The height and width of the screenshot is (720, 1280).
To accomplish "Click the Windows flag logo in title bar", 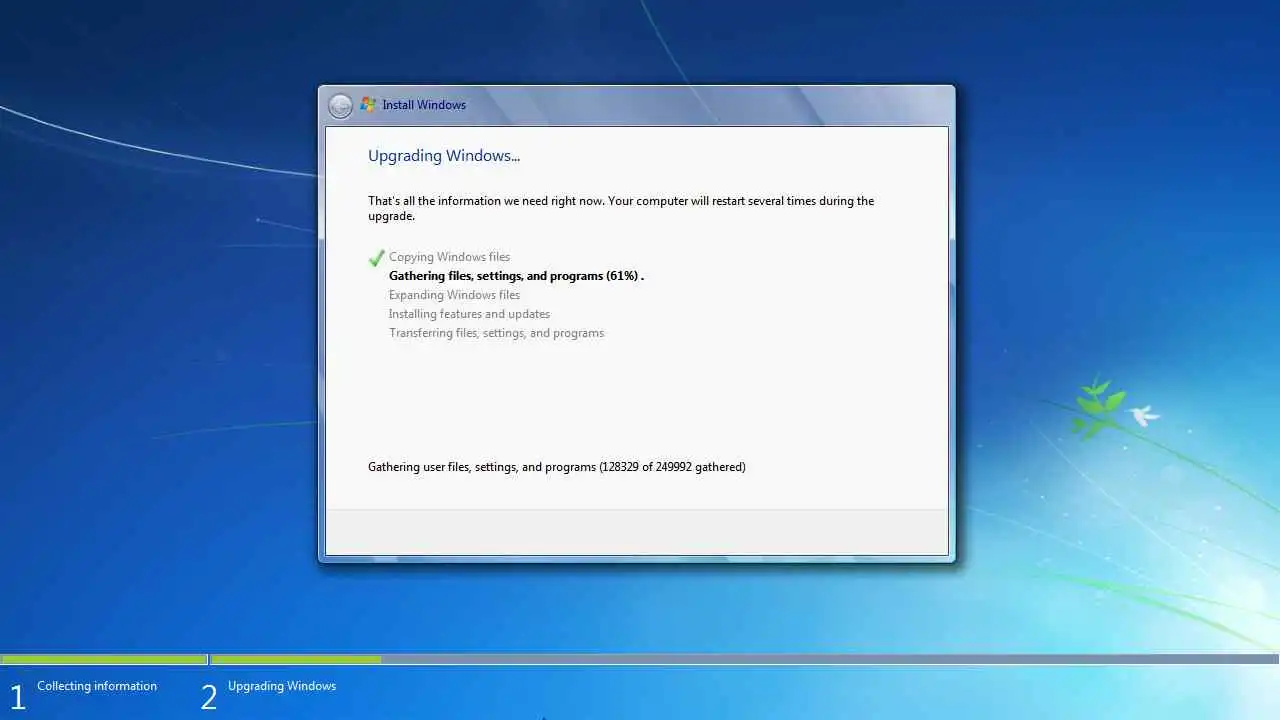I will (x=368, y=104).
